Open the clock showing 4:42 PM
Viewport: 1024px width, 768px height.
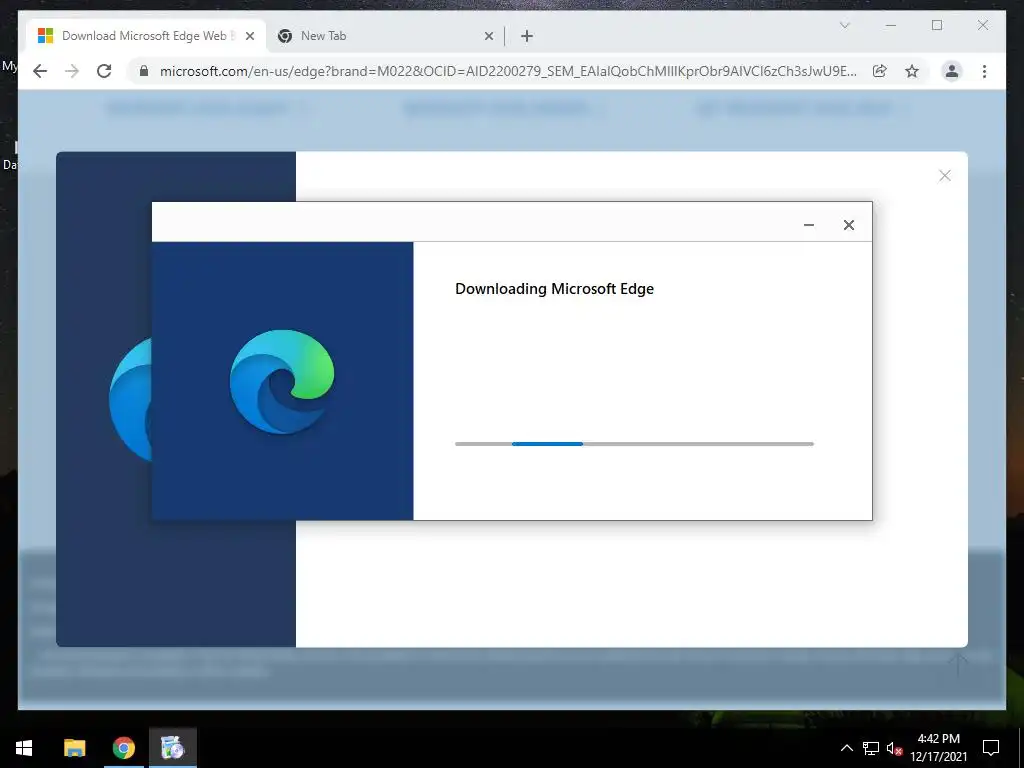[938, 748]
